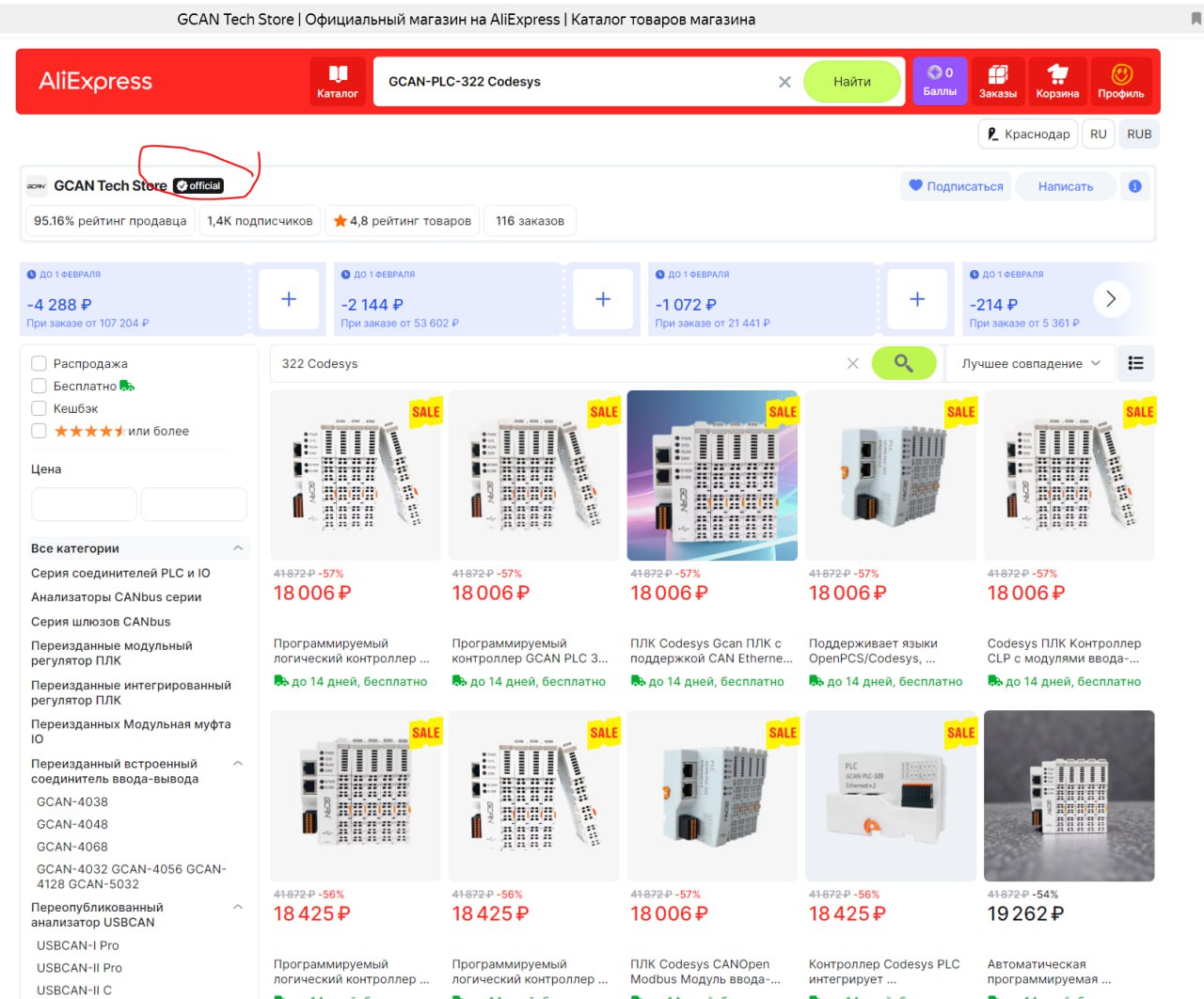Screen dimensions: 1204x999
Task: Collapse the Переопубликованный анализатор USBCAN category
Action: 238,908
